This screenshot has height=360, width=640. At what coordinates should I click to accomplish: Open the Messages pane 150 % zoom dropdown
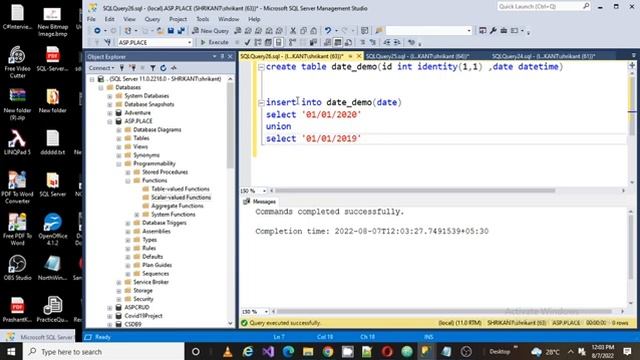pyautogui.click(x=266, y=312)
